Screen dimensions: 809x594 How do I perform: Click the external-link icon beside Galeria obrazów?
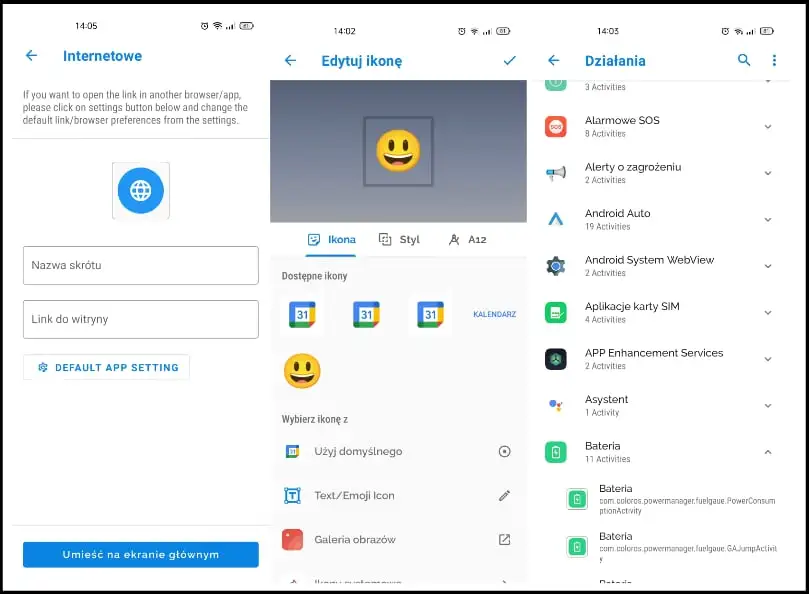(504, 539)
